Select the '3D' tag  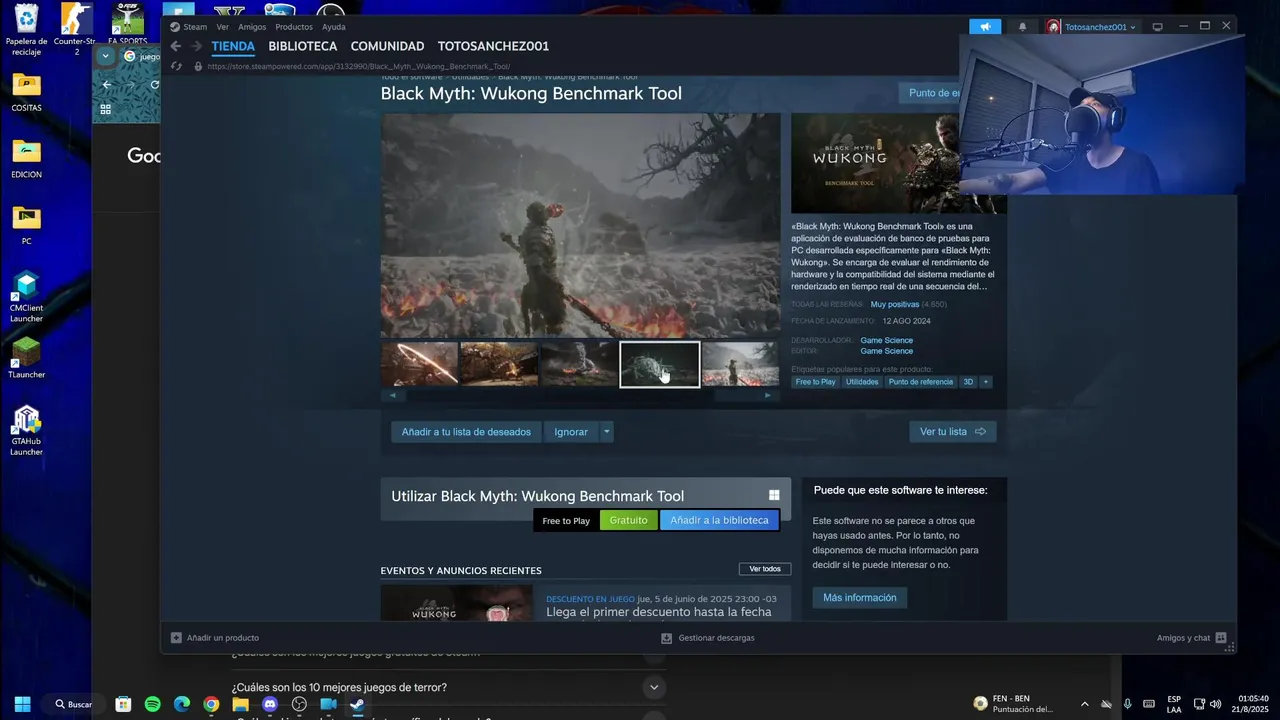(968, 382)
